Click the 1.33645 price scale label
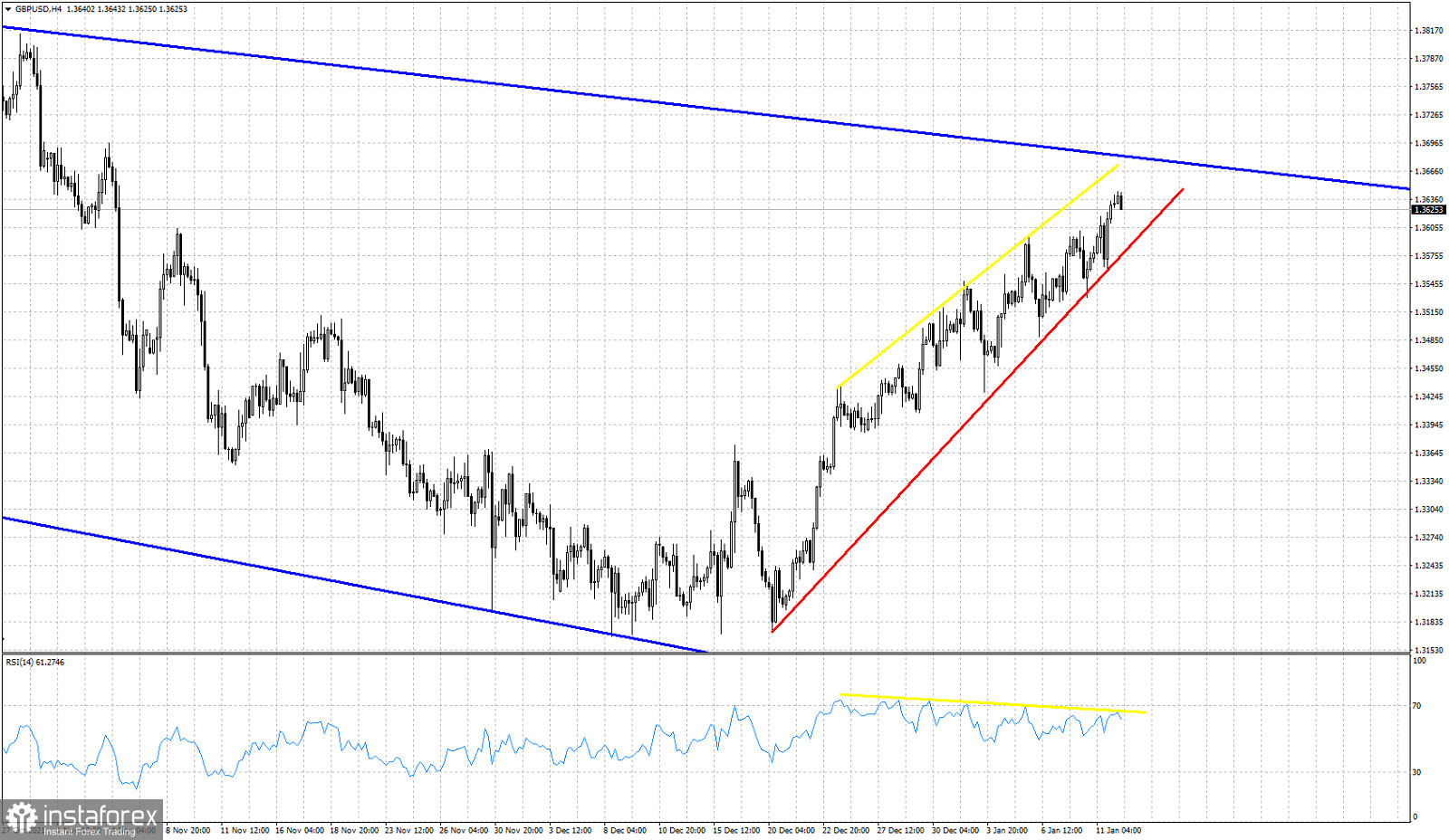The width and height of the screenshot is (1449, 840). point(1429,453)
